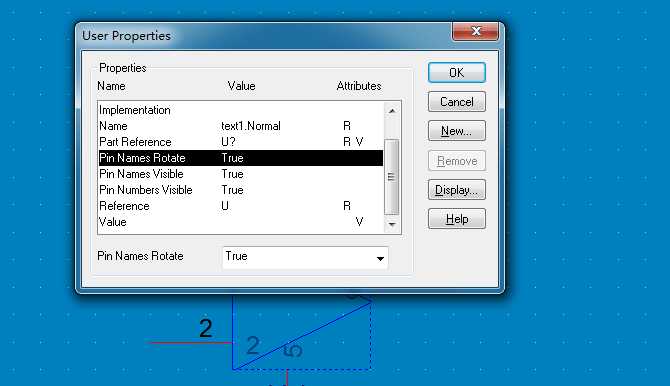This screenshot has height=386, width=670.
Task: Click the text1.Normal value cell
Action: point(251,126)
